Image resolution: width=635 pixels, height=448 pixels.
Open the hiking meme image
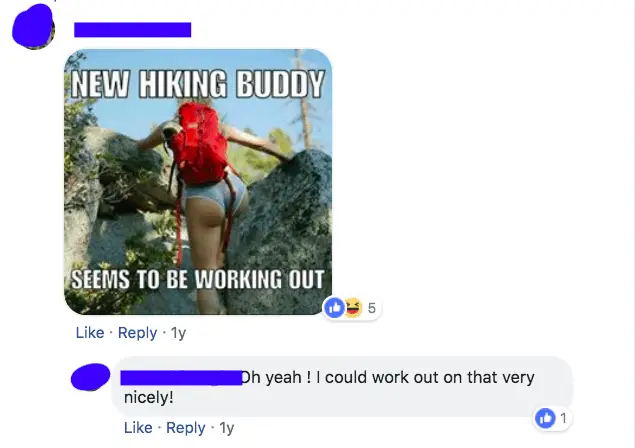coord(198,181)
